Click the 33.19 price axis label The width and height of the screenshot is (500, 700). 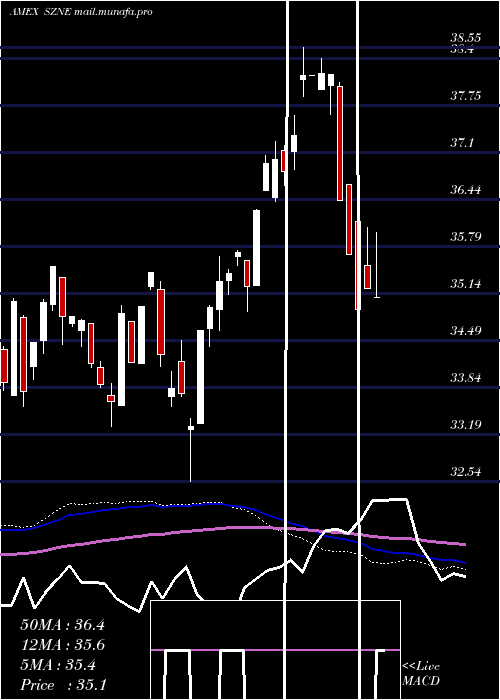click(x=466, y=424)
